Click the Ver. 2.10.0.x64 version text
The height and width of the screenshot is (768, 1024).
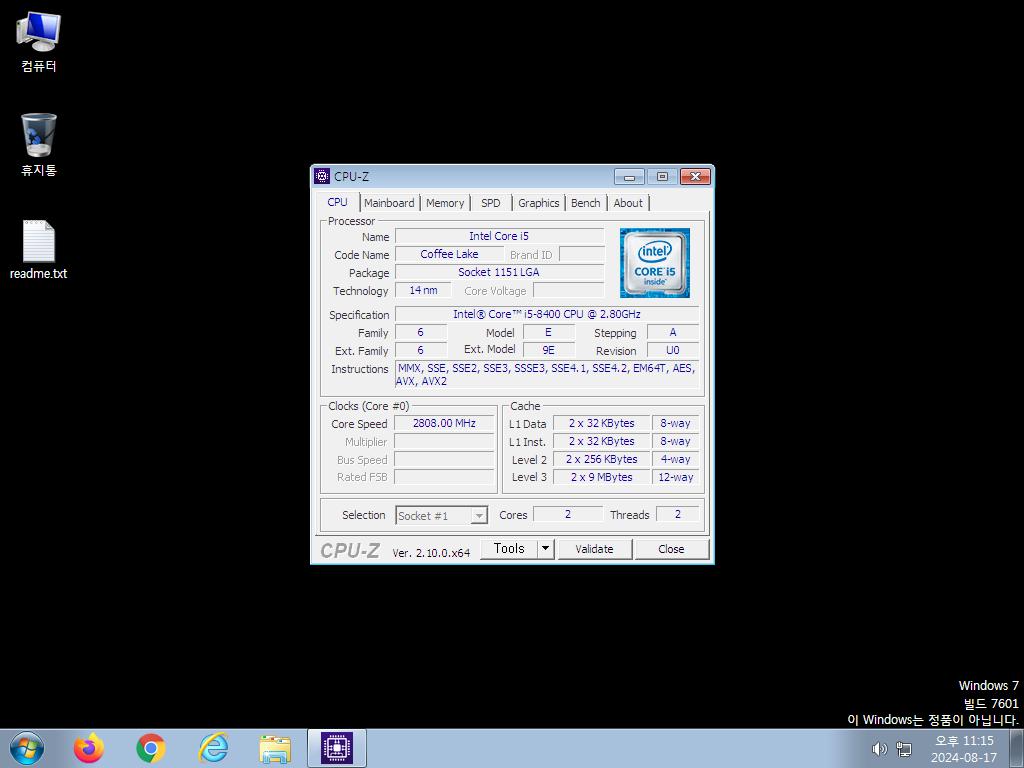pos(431,552)
